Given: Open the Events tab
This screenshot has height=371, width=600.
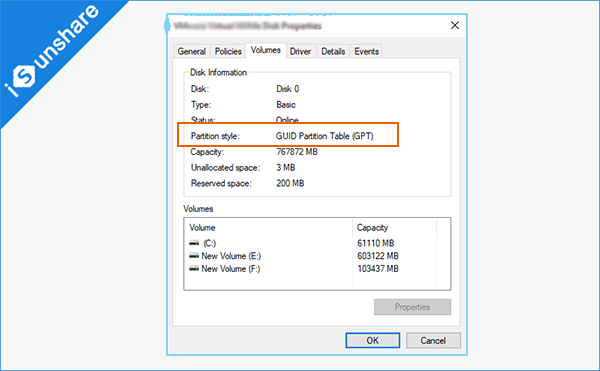Looking at the screenshot, I should [x=367, y=51].
